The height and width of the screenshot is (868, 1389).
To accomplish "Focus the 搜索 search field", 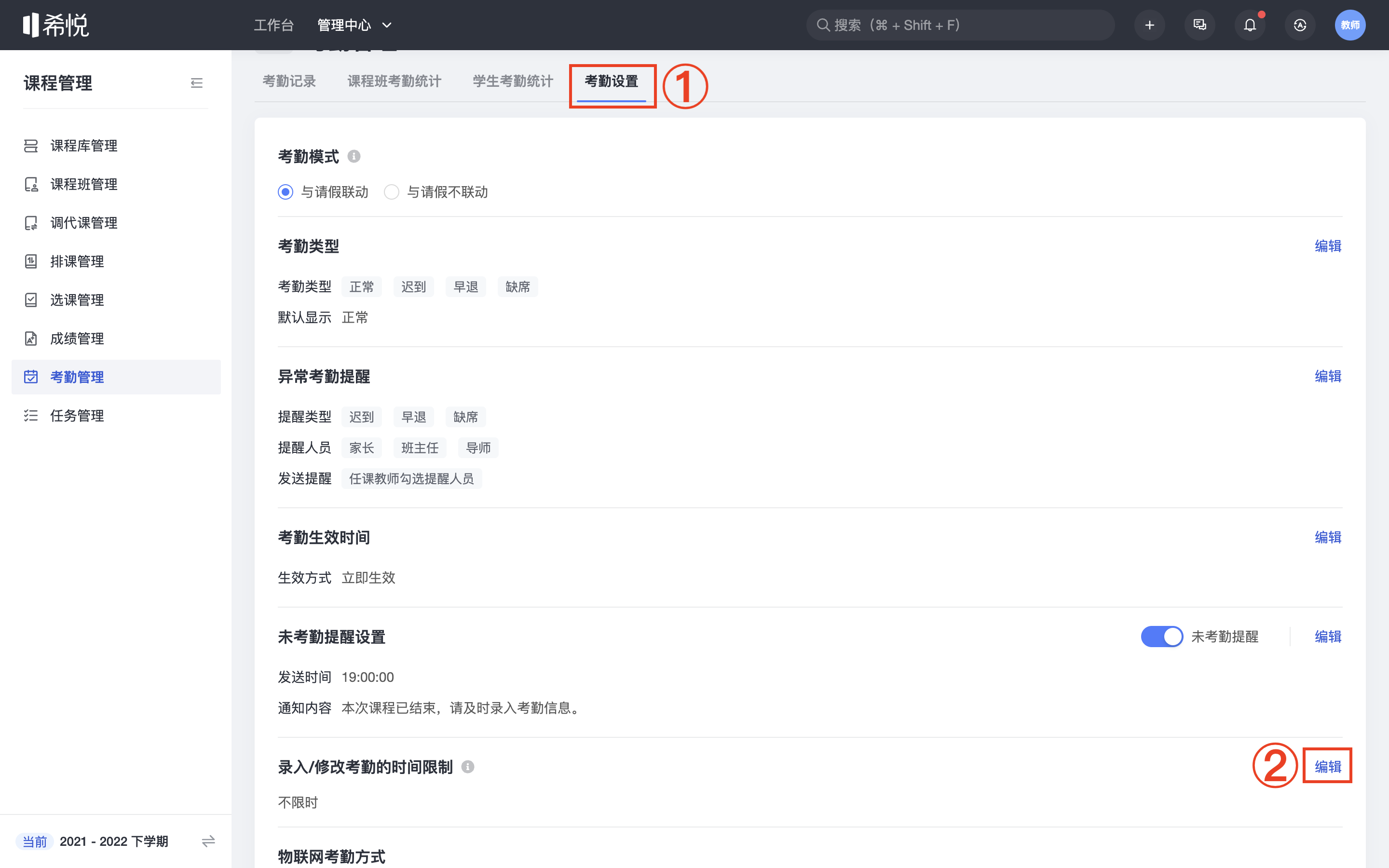I will [960, 25].
